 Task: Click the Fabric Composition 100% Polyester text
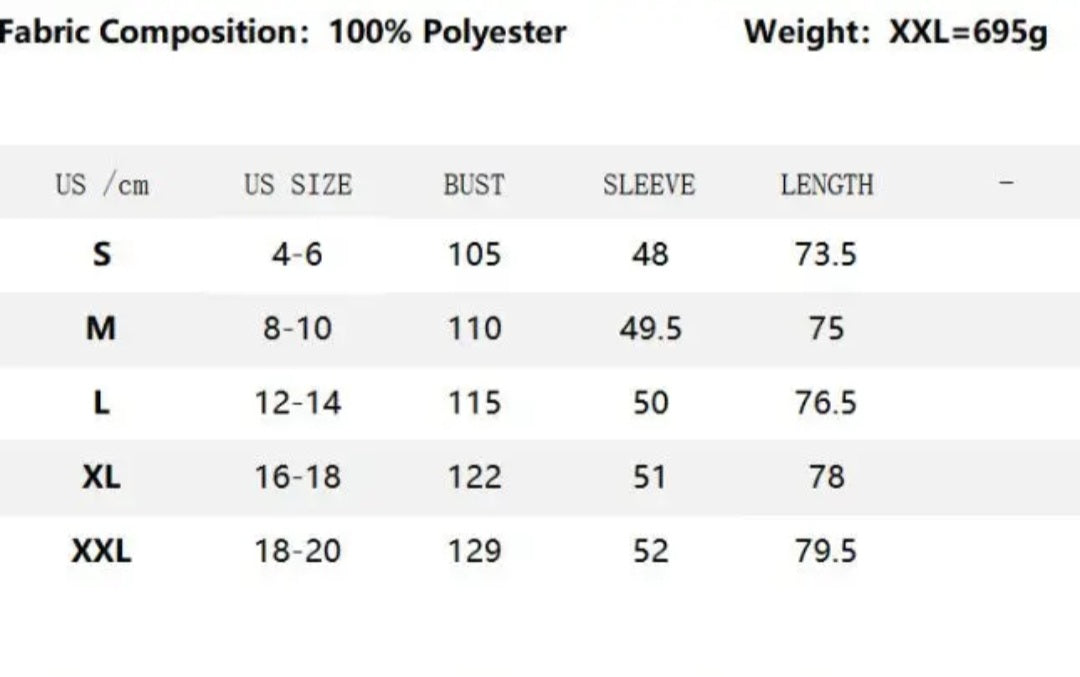click(282, 32)
